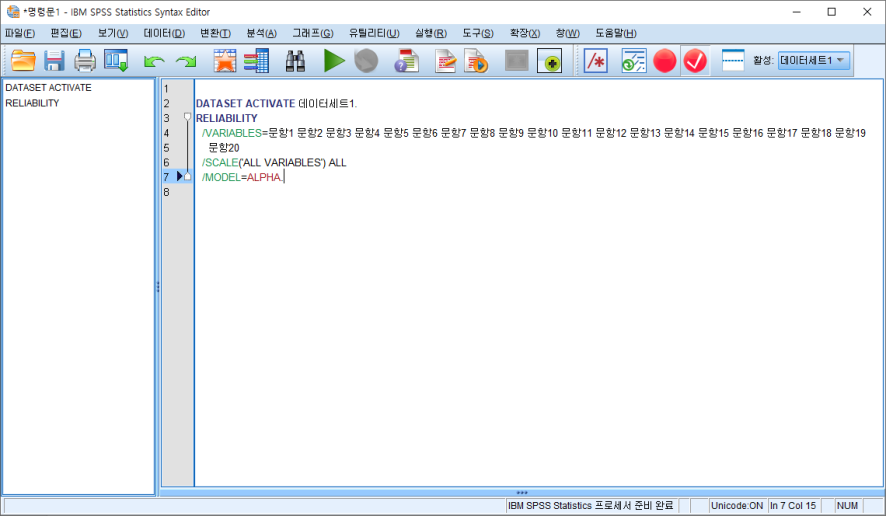Open the 변환(T) menu
886x516 pixels.
[215, 33]
